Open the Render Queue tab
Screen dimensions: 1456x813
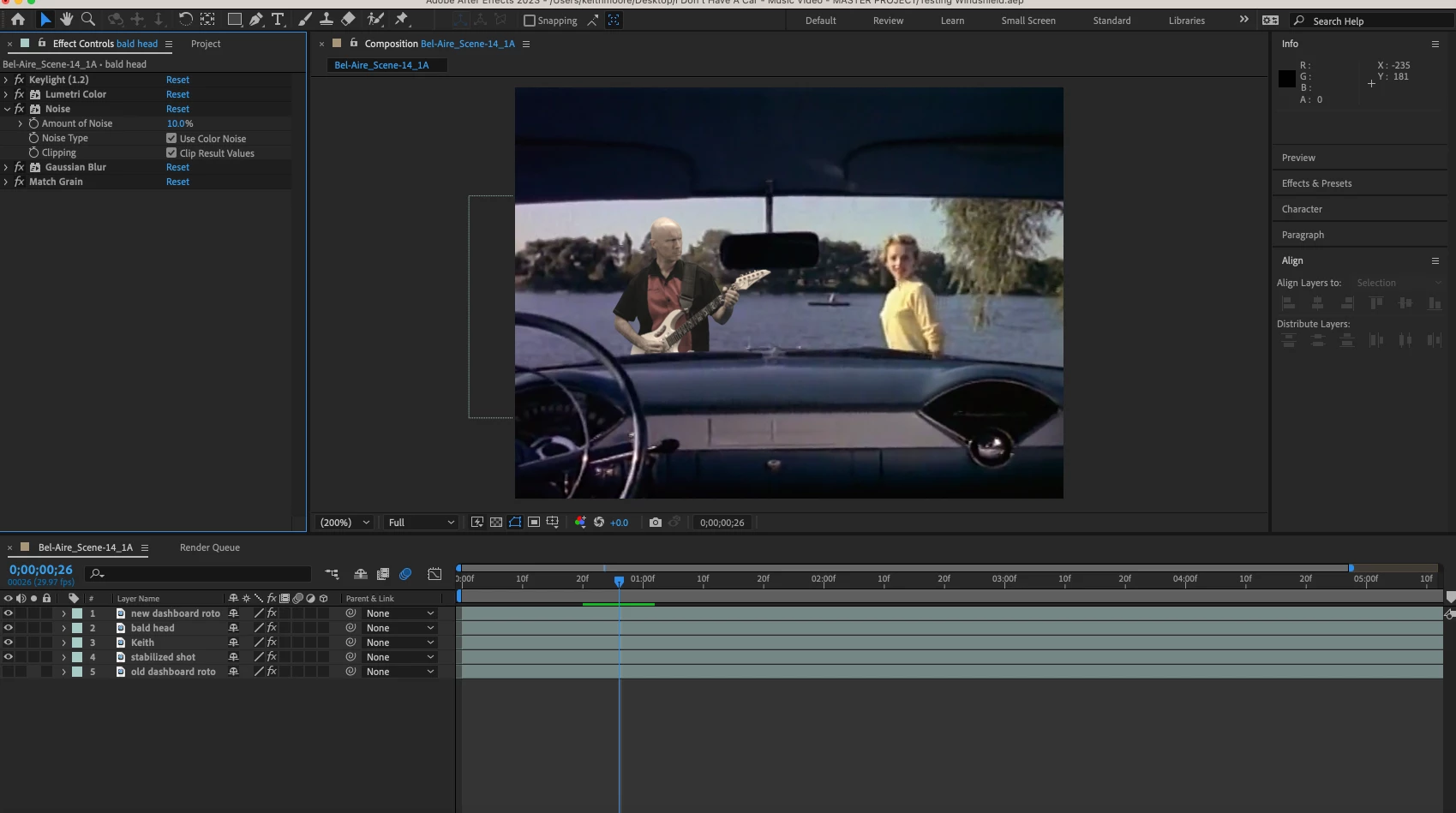pos(210,547)
